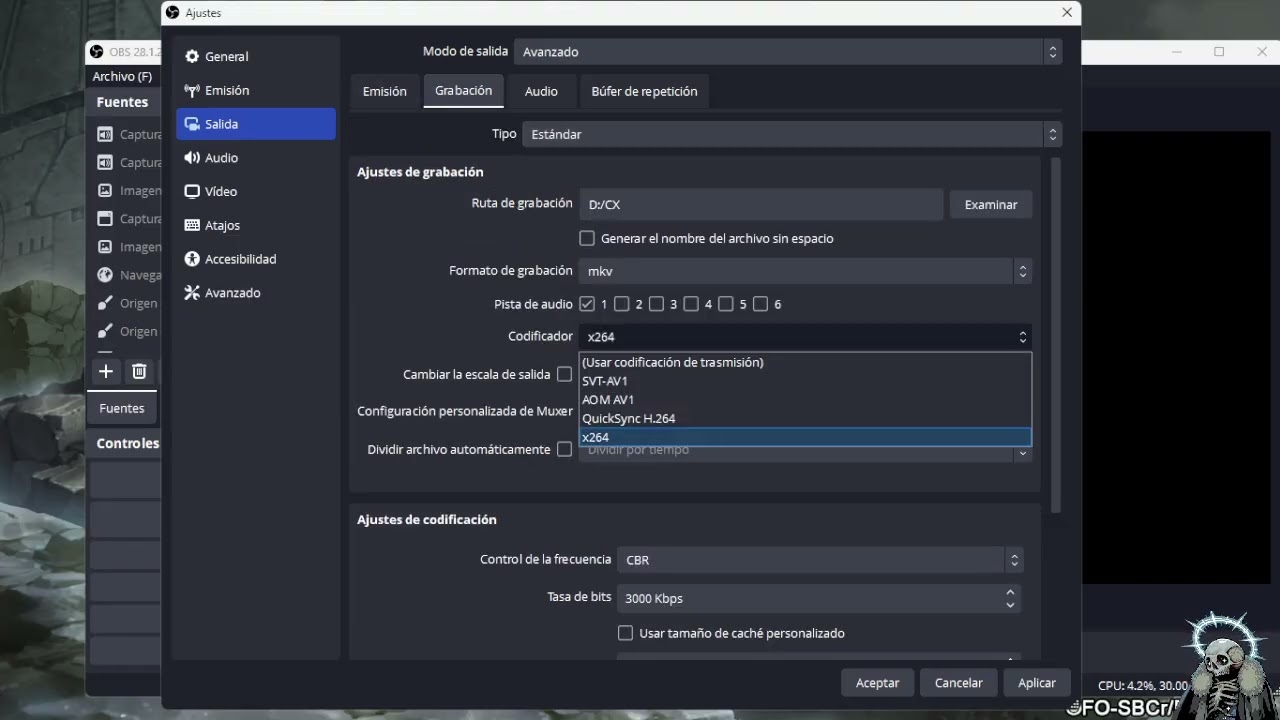Open General settings with gear icon
Screen dimensions: 1280x720
click(x=192, y=57)
